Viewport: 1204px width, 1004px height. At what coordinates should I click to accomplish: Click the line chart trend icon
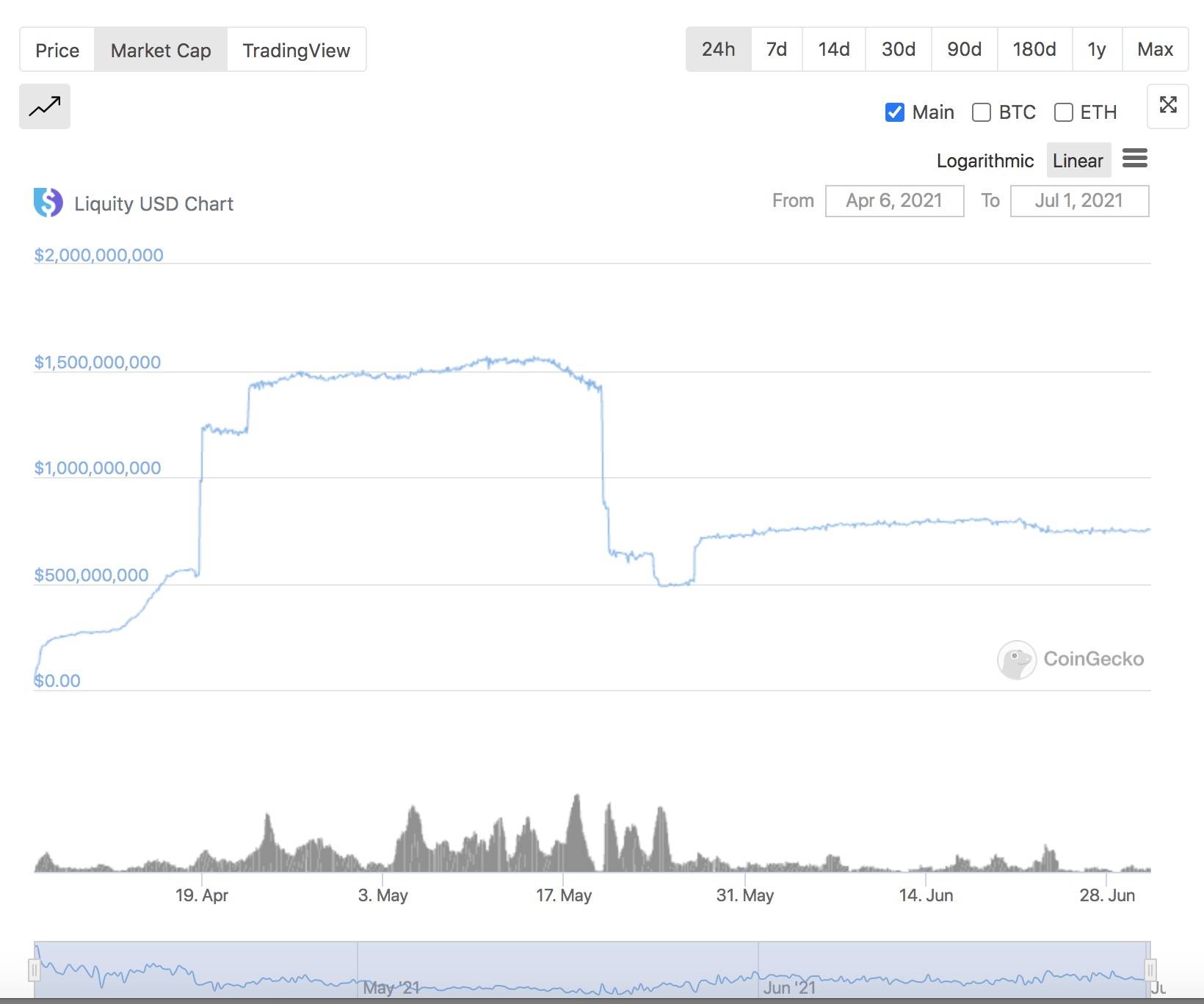(45, 106)
